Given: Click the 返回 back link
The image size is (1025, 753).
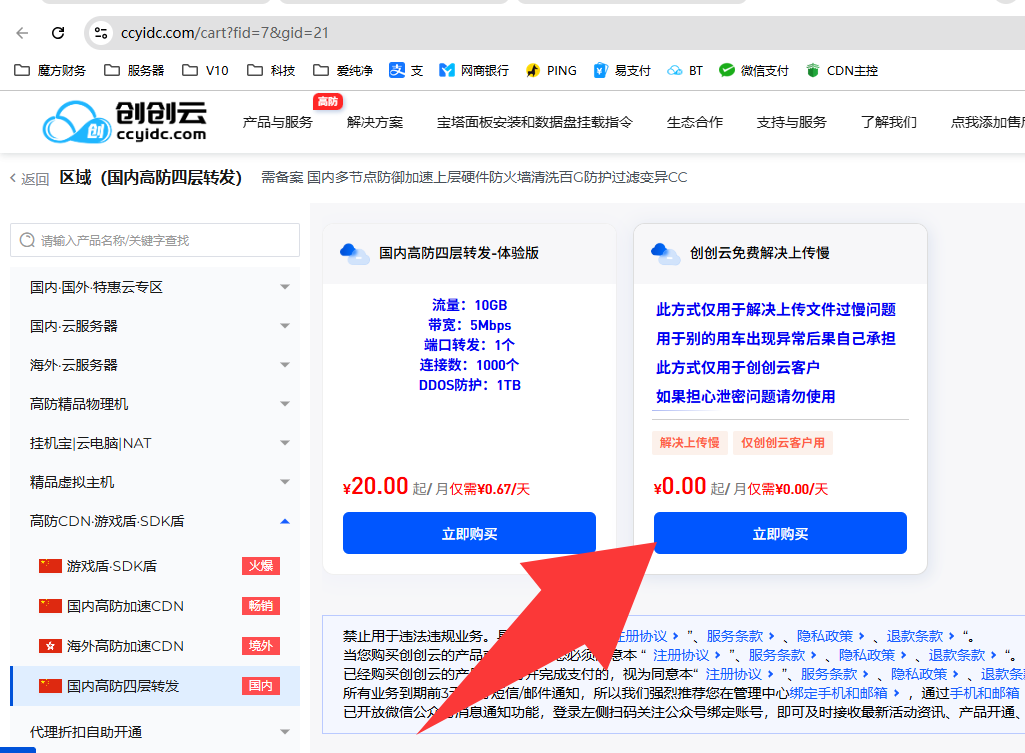Looking at the screenshot, I should pos(30,179).
